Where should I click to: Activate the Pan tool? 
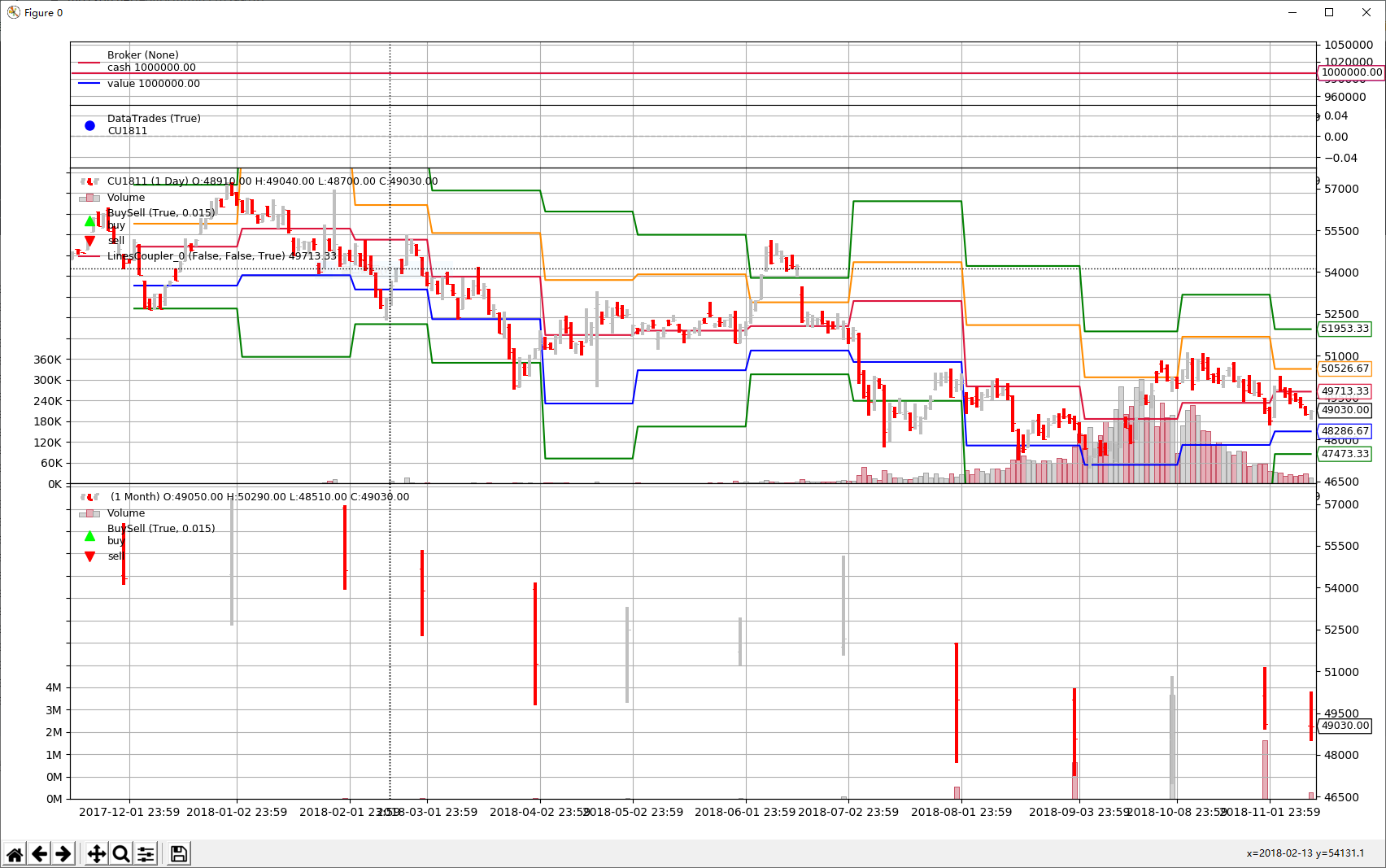pos(96,853)
